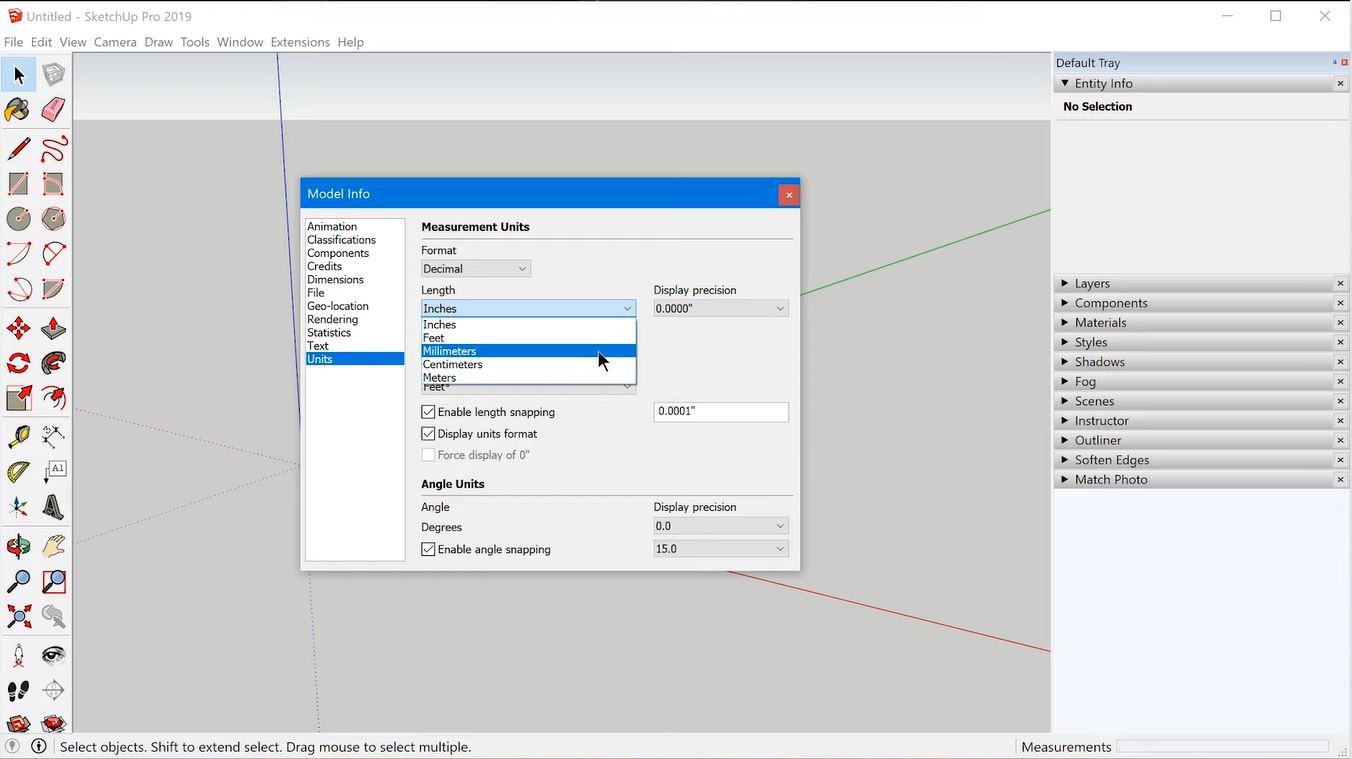Screen dimensions: 1352x759
Task: Select the Line tool
Action: [18, 147]
